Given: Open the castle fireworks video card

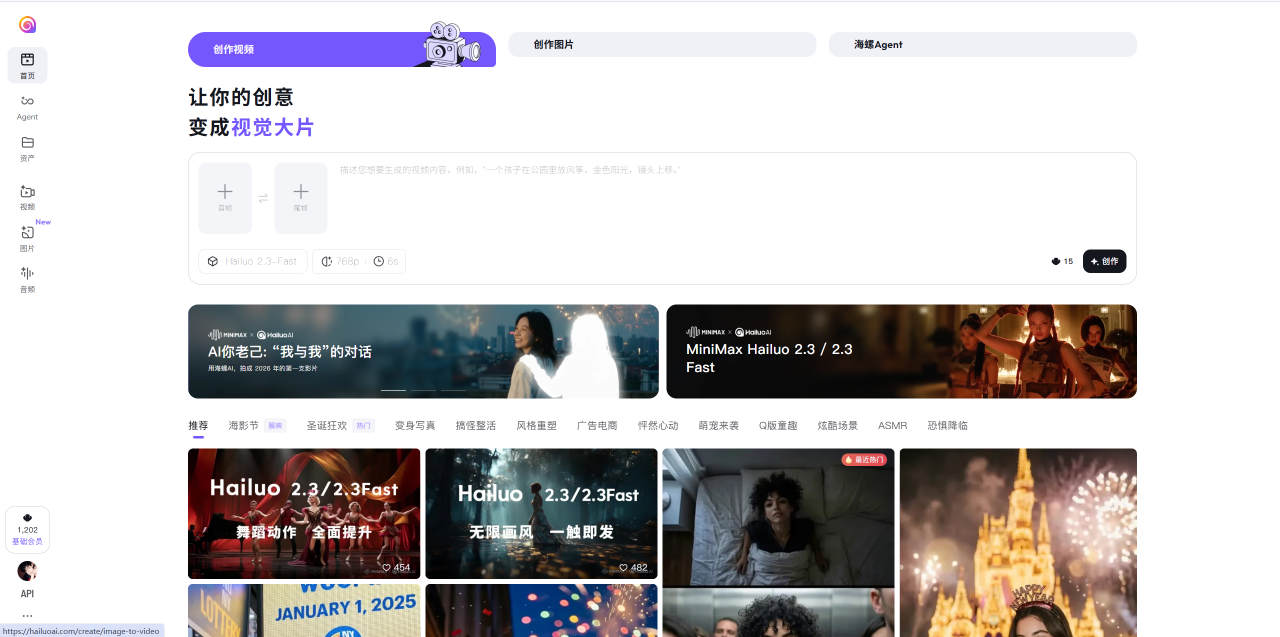Looking at the screenshot, I should click(x=1018, y=542).
